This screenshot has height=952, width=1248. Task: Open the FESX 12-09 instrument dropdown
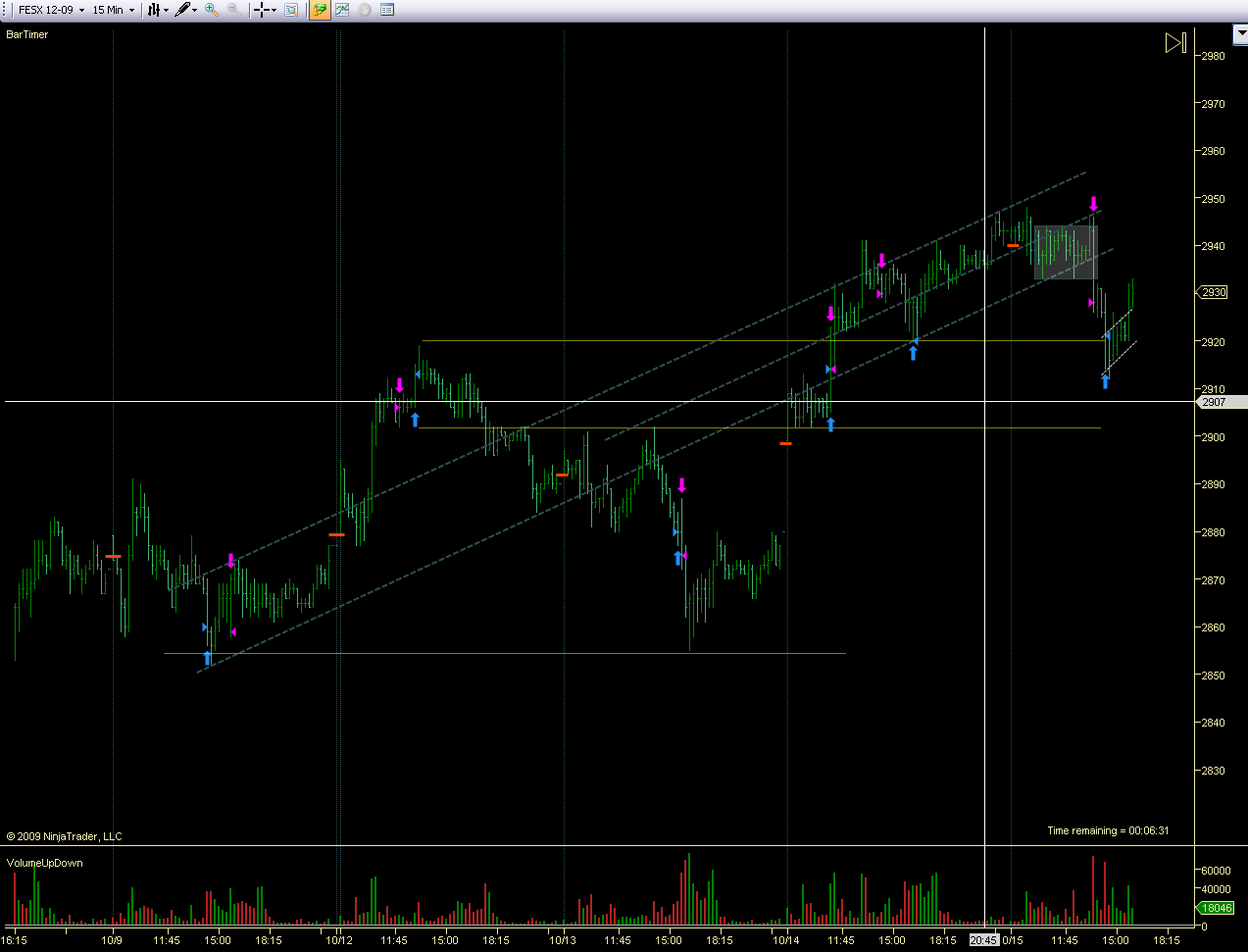tap(51, 10)
